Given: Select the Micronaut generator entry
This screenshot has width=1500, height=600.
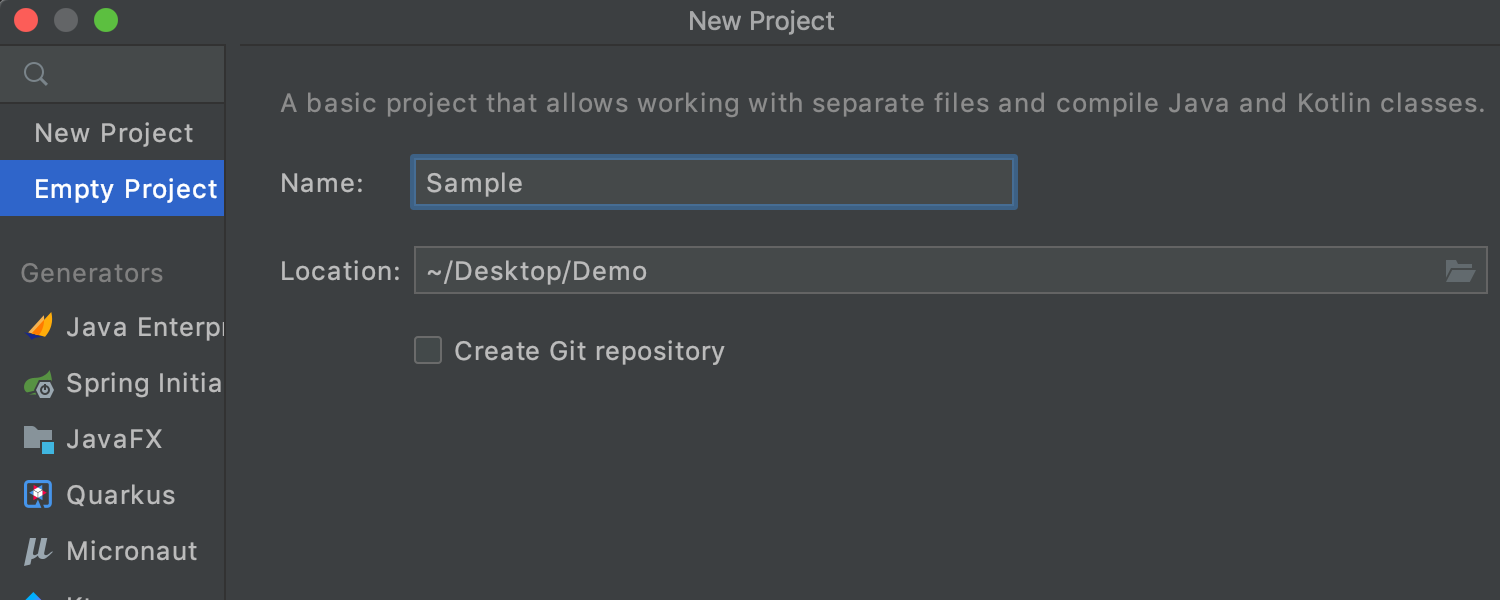Looking at the screenshot, I should coord(132,551).
